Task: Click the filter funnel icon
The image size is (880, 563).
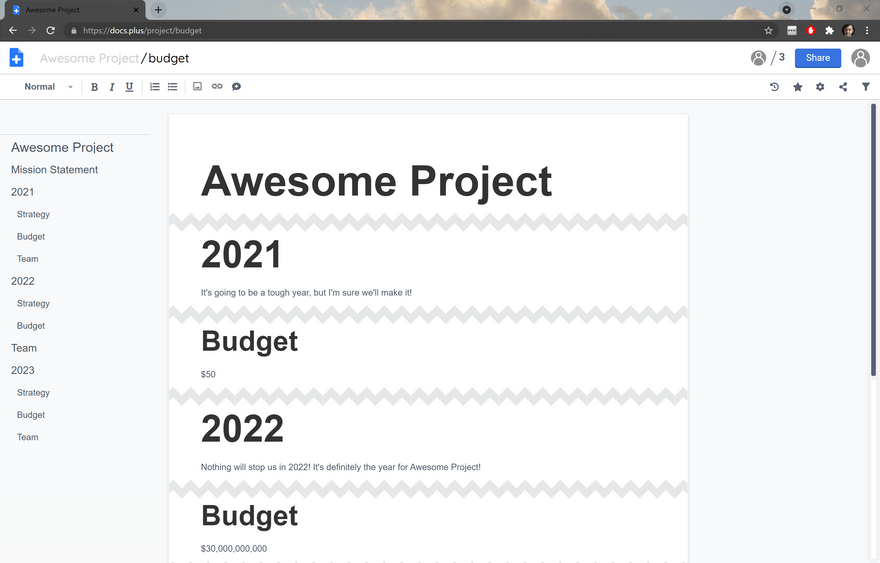Action: click(x=866, y=87)
